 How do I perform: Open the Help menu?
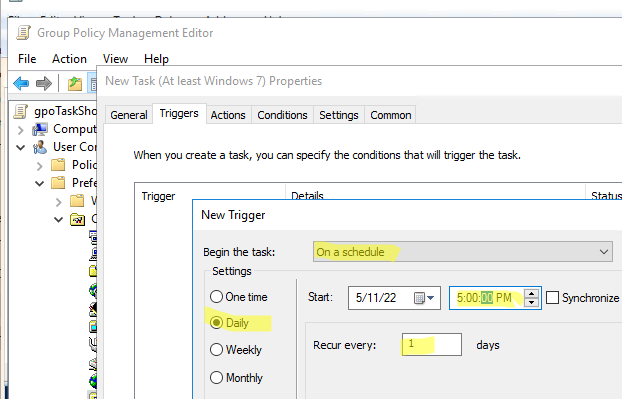click(156, 59)
